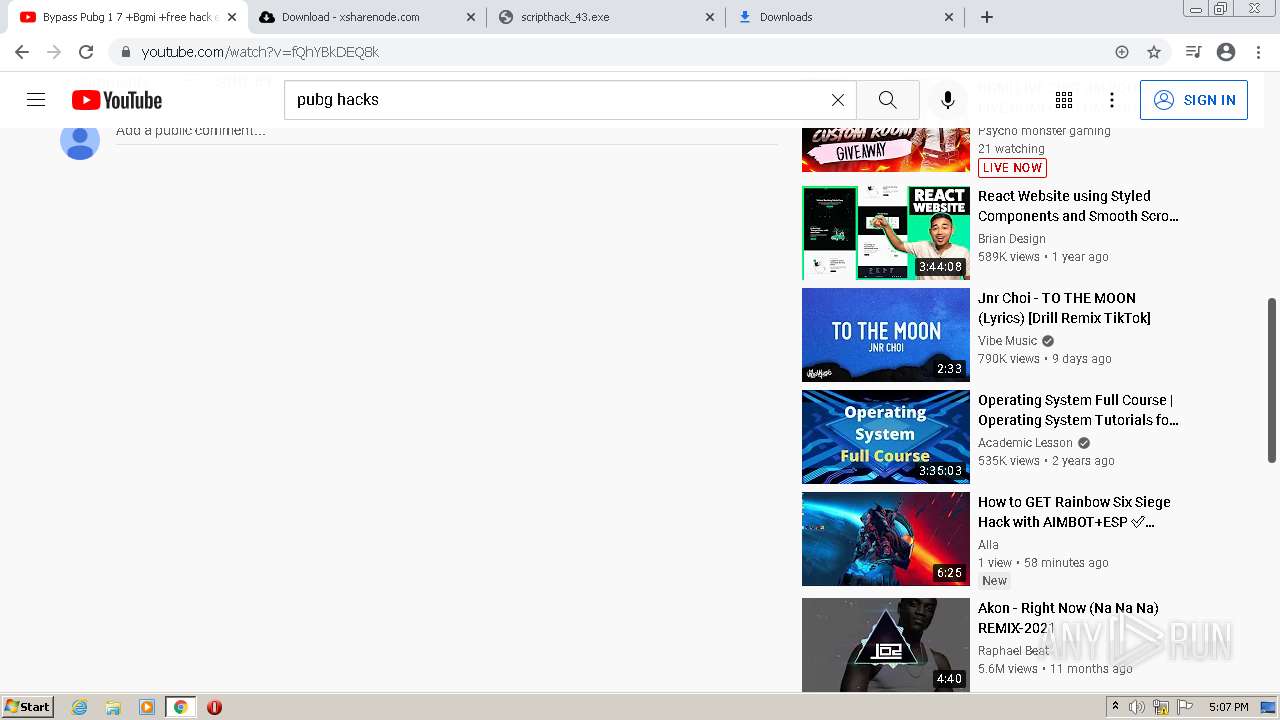Screen dimensions: 1280x720
Task: Click the 5:07 PM clock
Action: tap(1228, 707)
